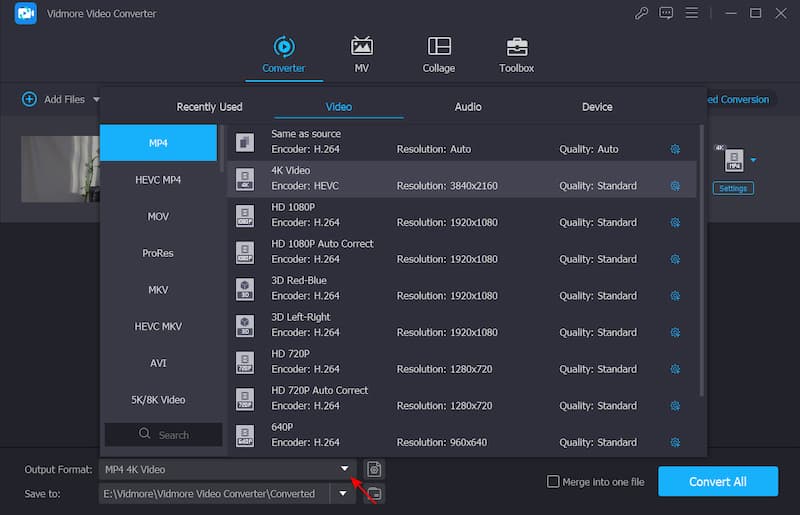This screenshot has height=515, width=800.
Task: Expand the Output Format dropdown
Action: (x=344, y=469)
